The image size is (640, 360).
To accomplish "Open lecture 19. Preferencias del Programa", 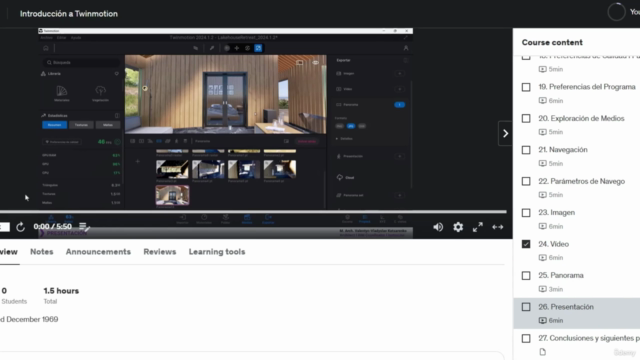I will (587, 87).
